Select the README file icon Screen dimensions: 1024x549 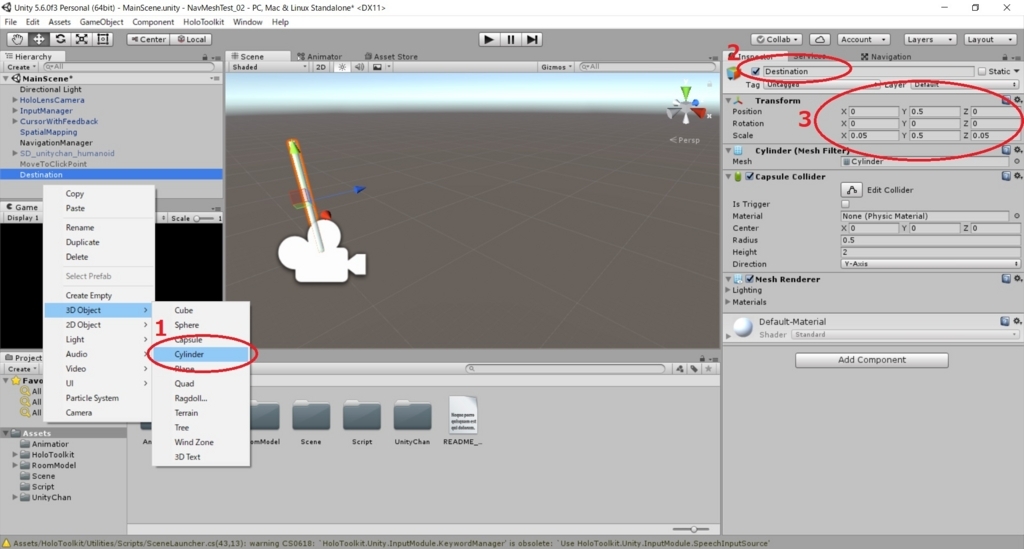[x=463, y=415]
